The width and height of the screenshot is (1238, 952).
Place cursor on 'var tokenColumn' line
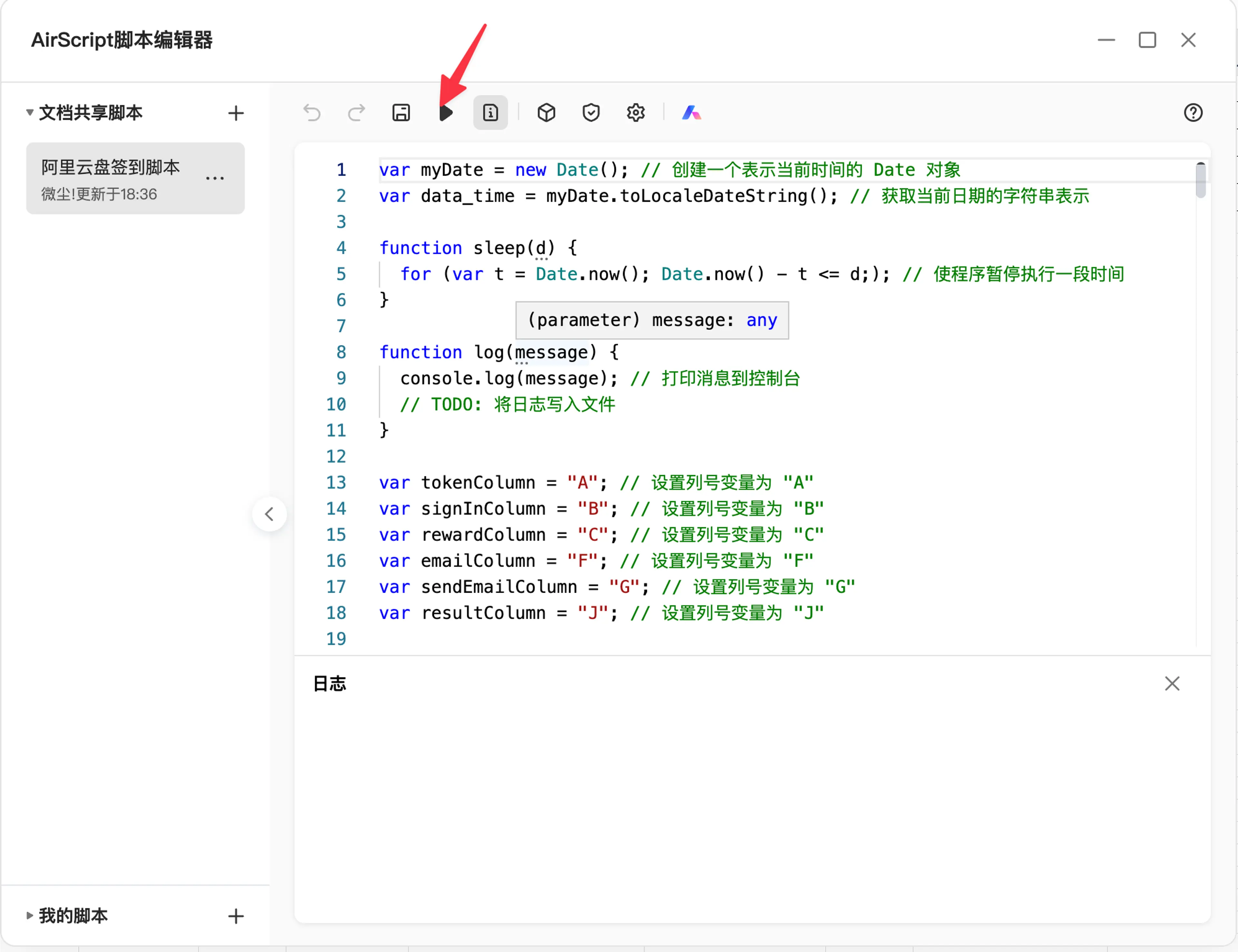coord(596,483)
